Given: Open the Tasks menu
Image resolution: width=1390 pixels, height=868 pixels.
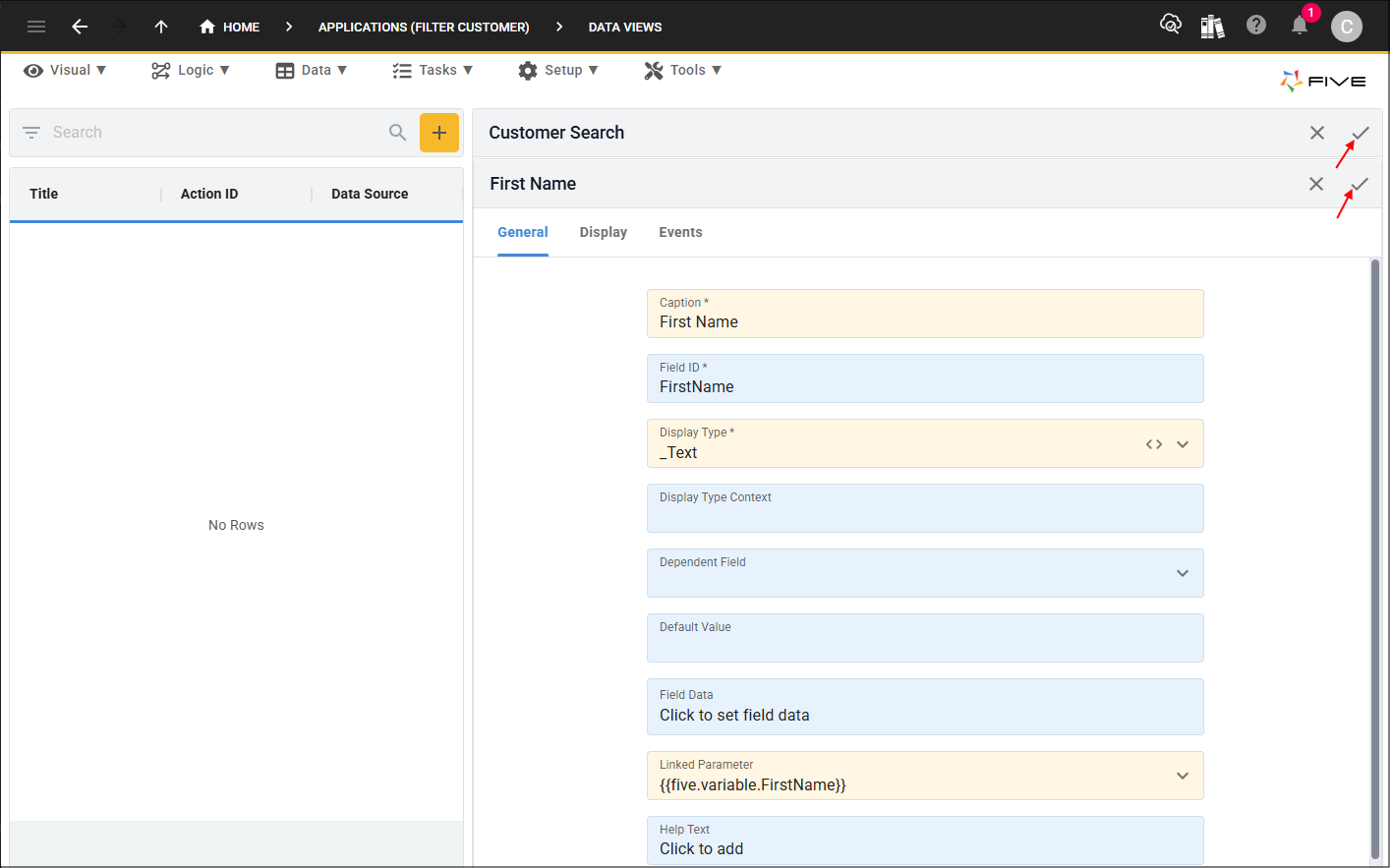Looking at the screenshot, I should coord(433,70).
